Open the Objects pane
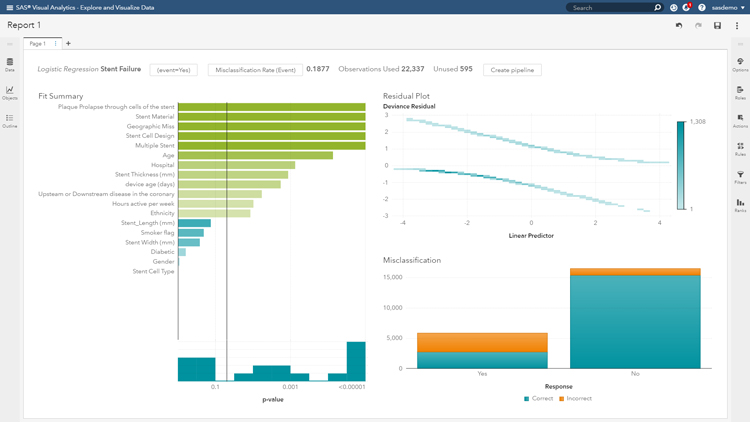750x422 pixels. click(10, 93)
